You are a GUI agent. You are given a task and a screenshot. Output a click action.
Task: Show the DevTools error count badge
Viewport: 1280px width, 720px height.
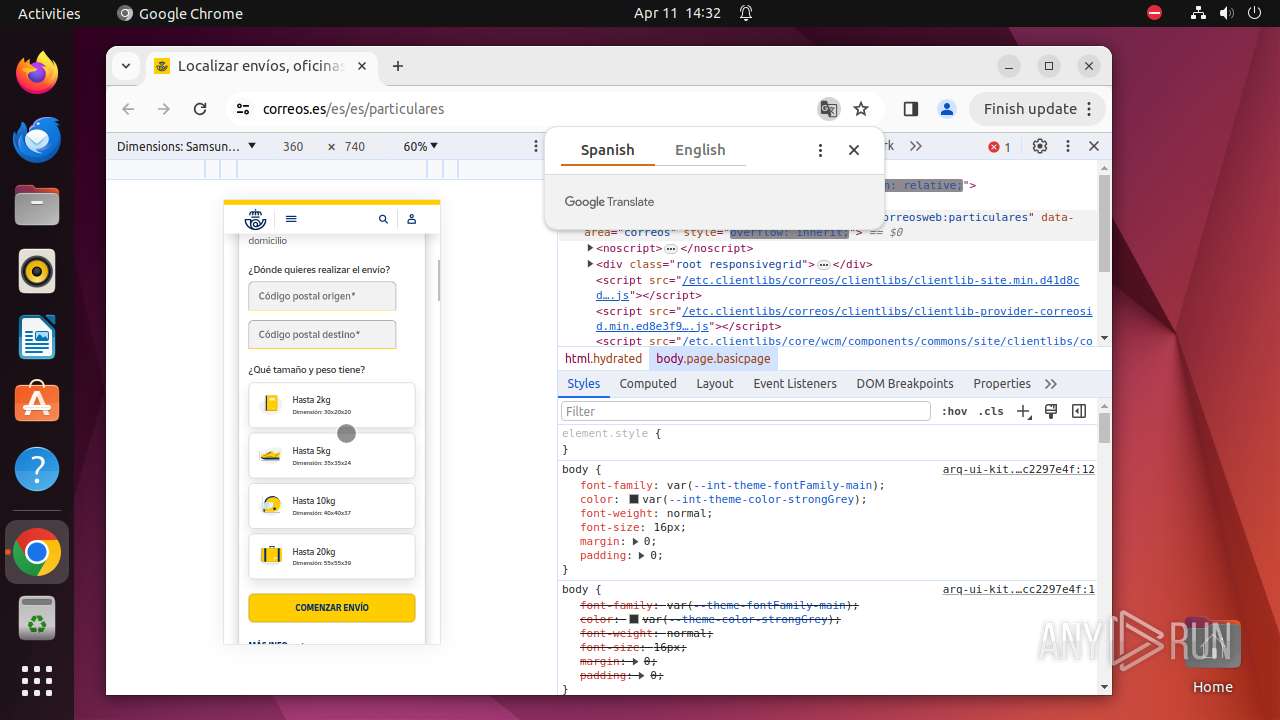tap(1000, 147)
